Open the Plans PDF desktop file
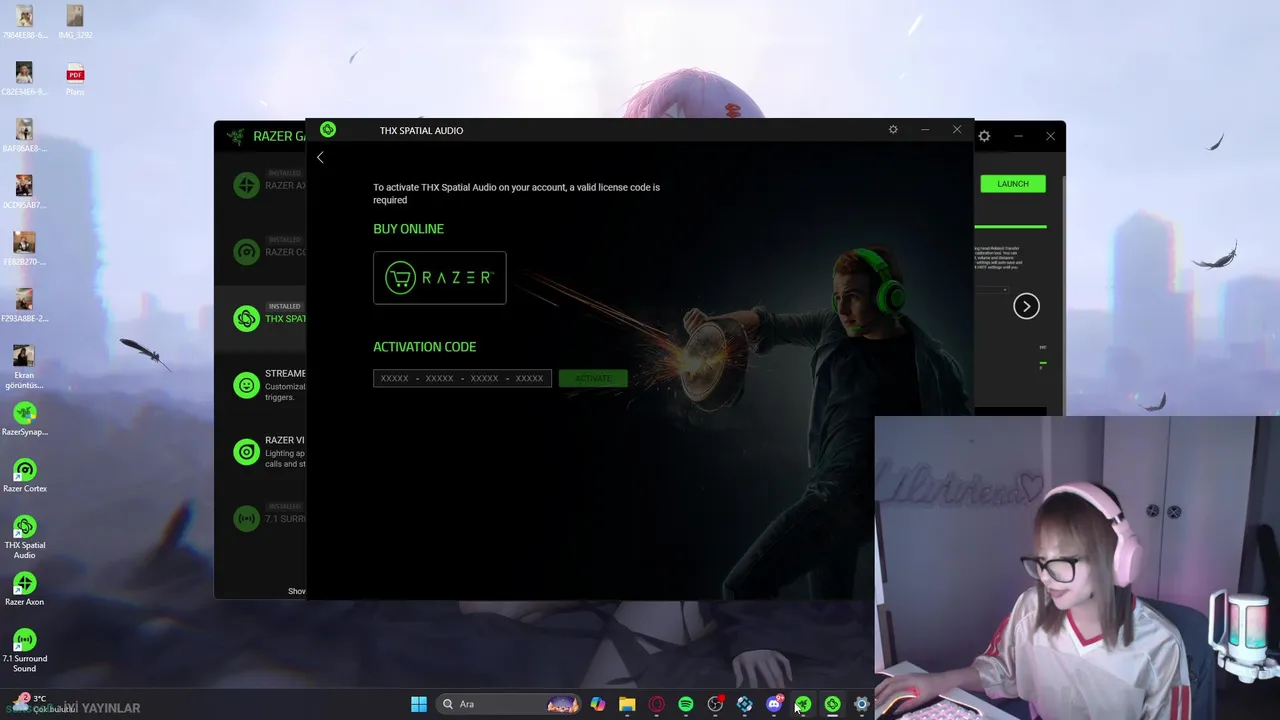Screen dimensions: 1280x720 75,79
